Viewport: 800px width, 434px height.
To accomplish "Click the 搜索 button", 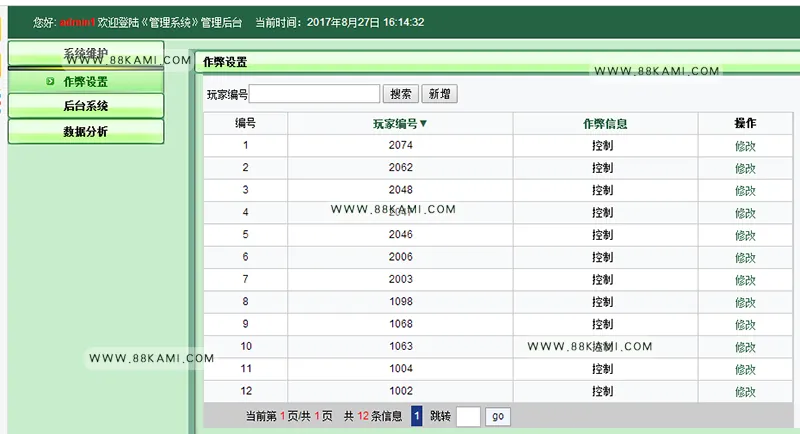I will [401, 94].
